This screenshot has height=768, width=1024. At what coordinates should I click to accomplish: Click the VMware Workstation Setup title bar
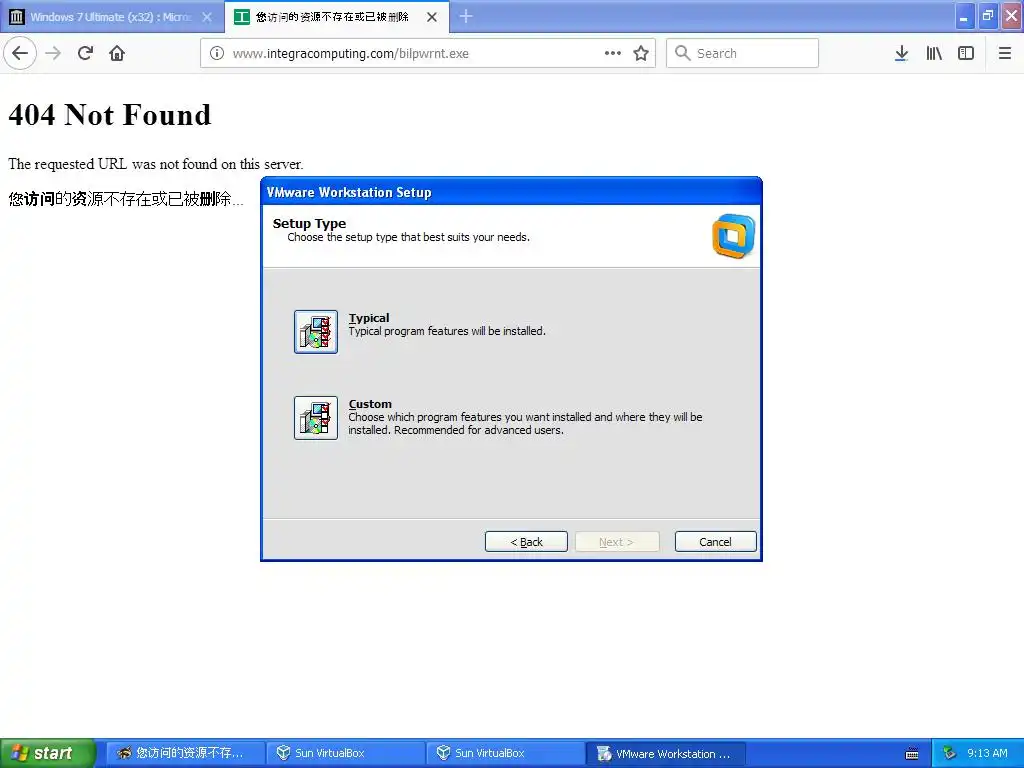point(511,192)
